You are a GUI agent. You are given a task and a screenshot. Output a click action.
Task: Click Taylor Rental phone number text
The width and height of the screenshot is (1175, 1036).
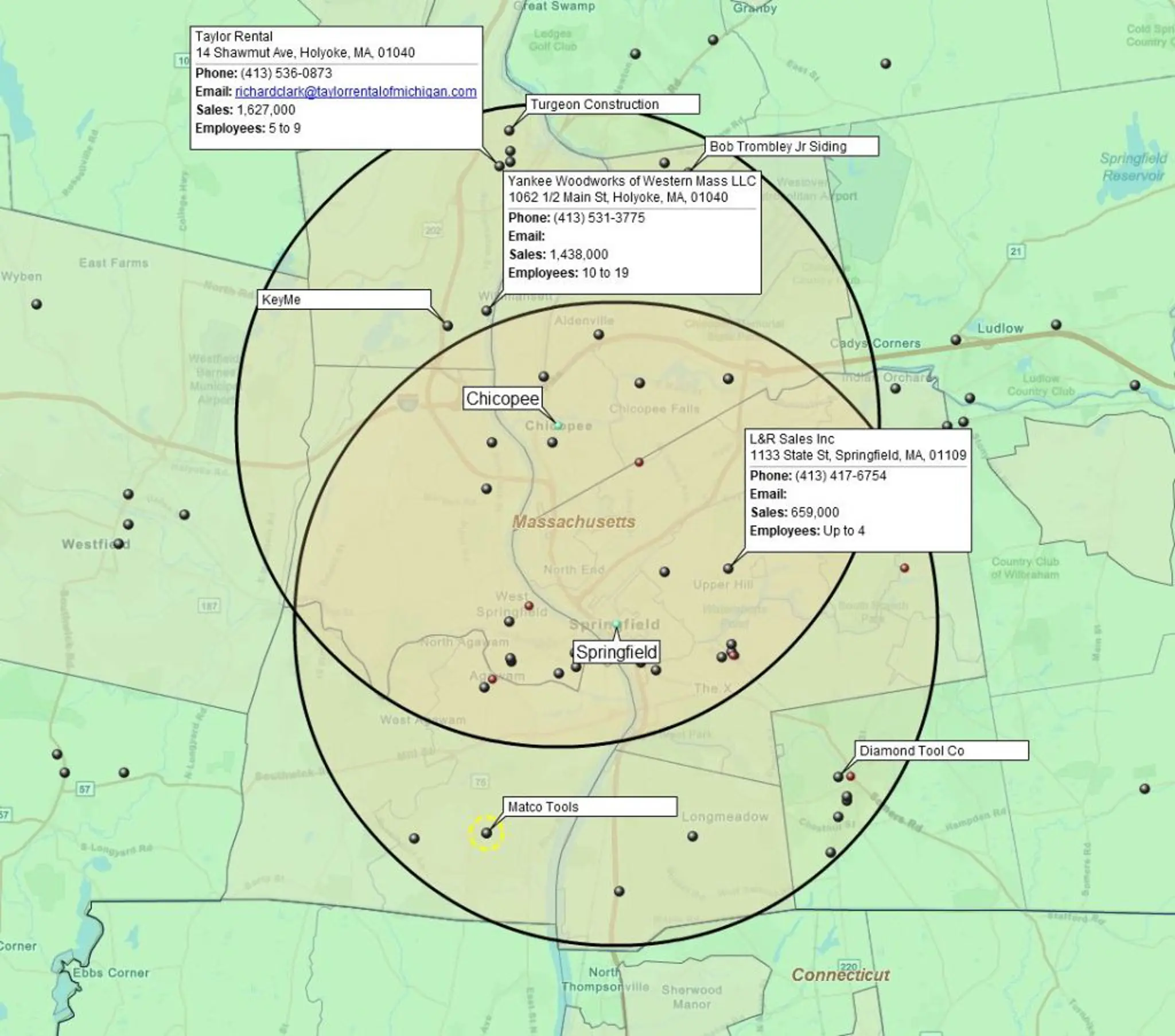(286, 73)
